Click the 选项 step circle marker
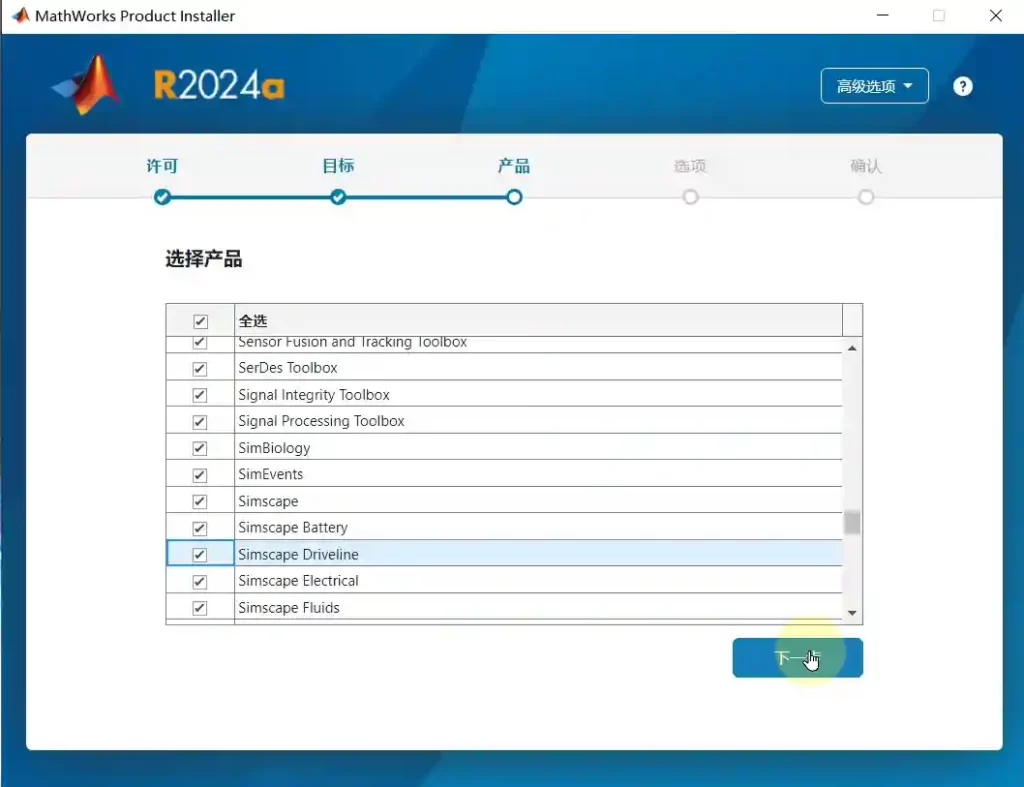The image size is (1024, 787). 690,197
